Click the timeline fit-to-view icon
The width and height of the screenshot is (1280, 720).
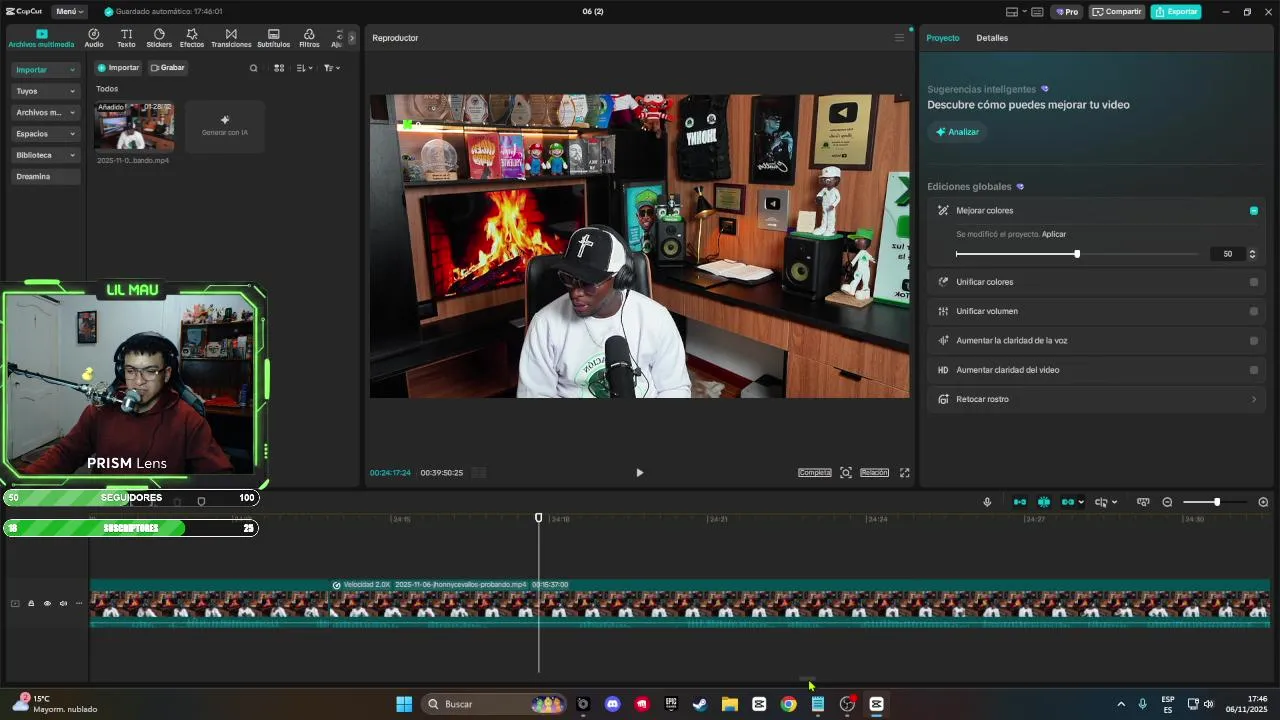1143,502
